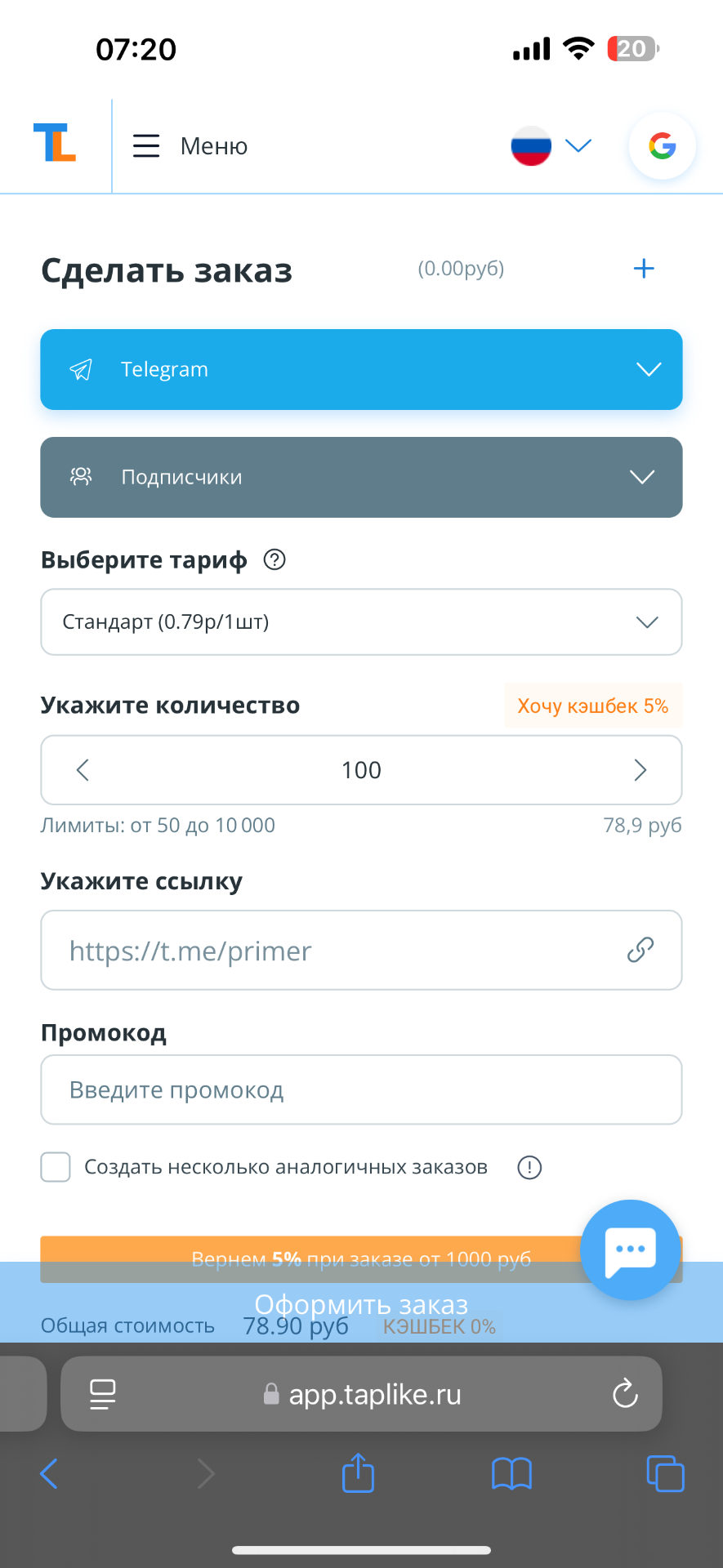Expand the Telegram platform dropdown
723x1568 pixels.
click(x=361, y=369)
